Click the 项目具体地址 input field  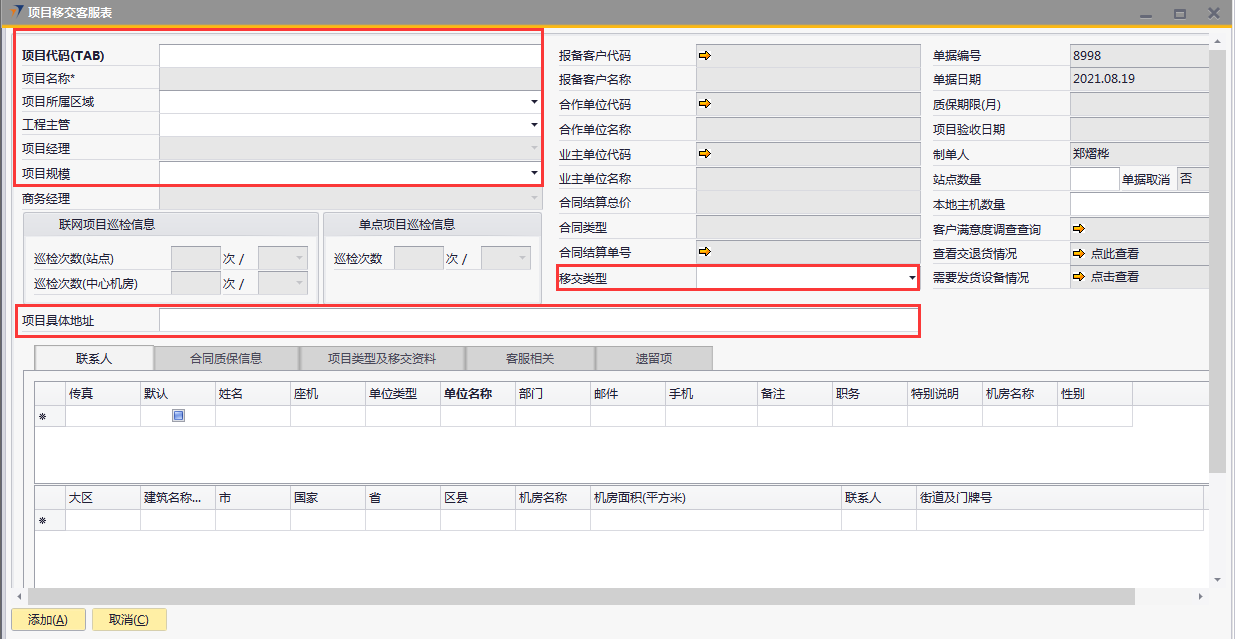(x=537, y=321)
